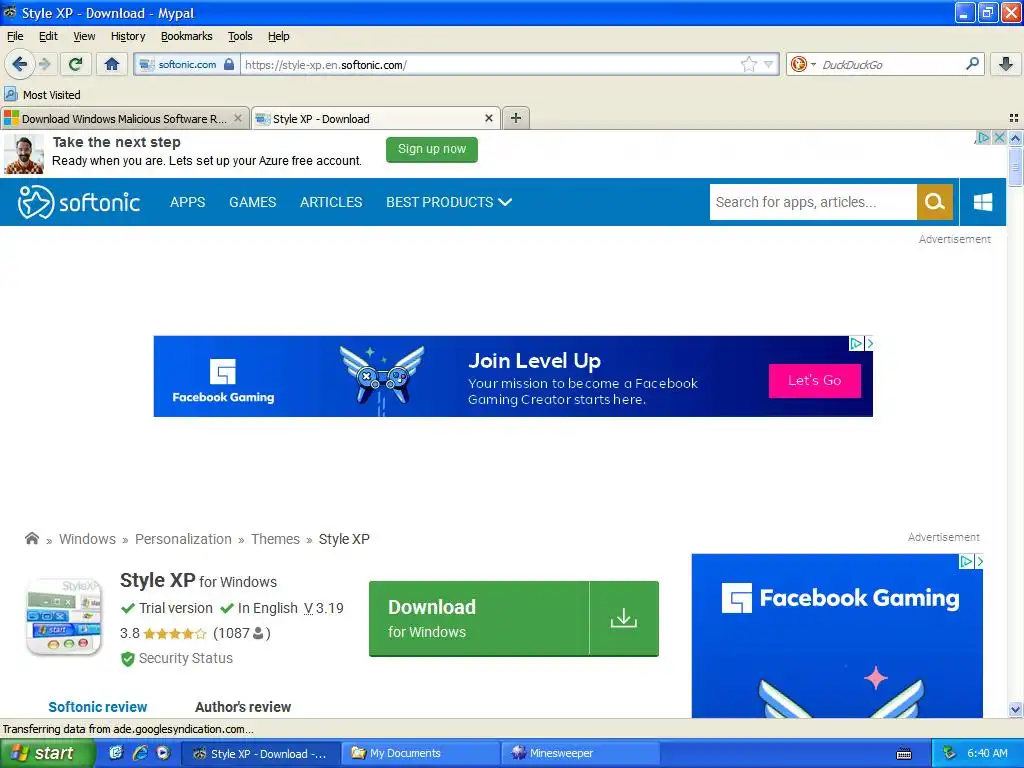Click the list all tabs icon

coord(1014,118)
